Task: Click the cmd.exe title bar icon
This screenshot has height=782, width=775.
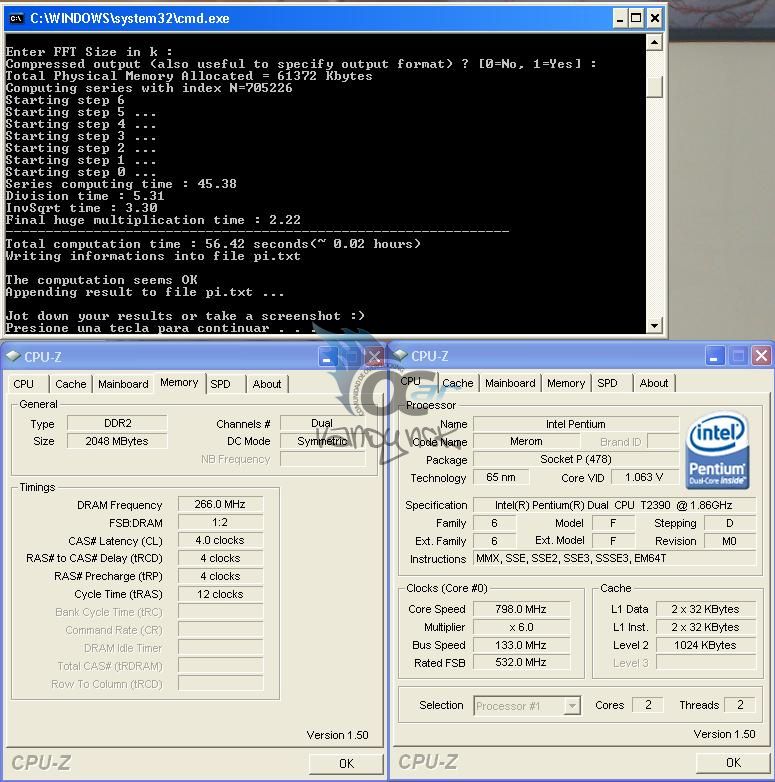Action: pos(16,18)
